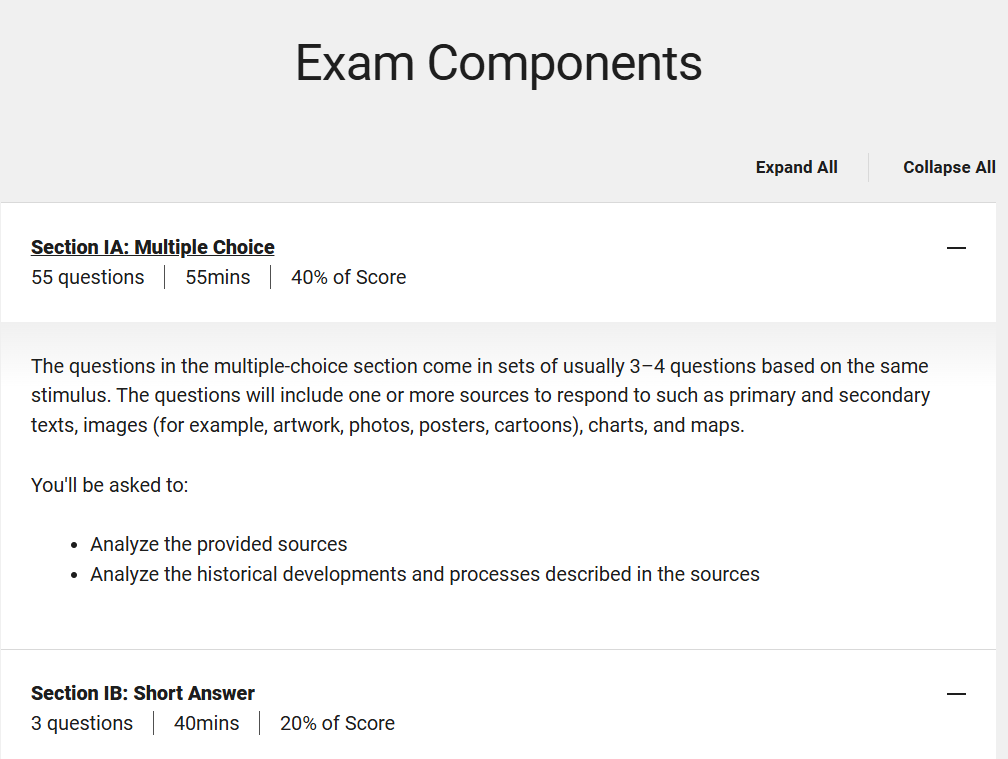Click the "You'll be asked to:" line

(109, 486)
